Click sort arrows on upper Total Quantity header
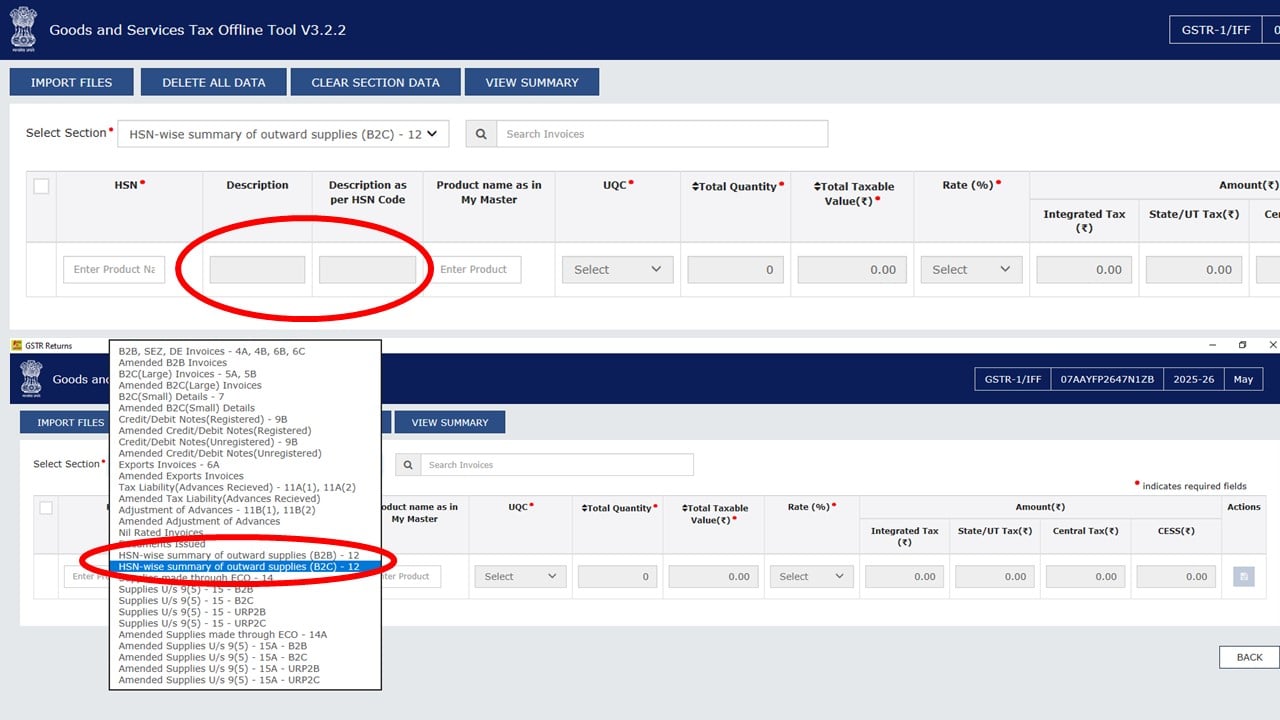Viewport: 1280px width, 720px height. click(x=696, y=186)
